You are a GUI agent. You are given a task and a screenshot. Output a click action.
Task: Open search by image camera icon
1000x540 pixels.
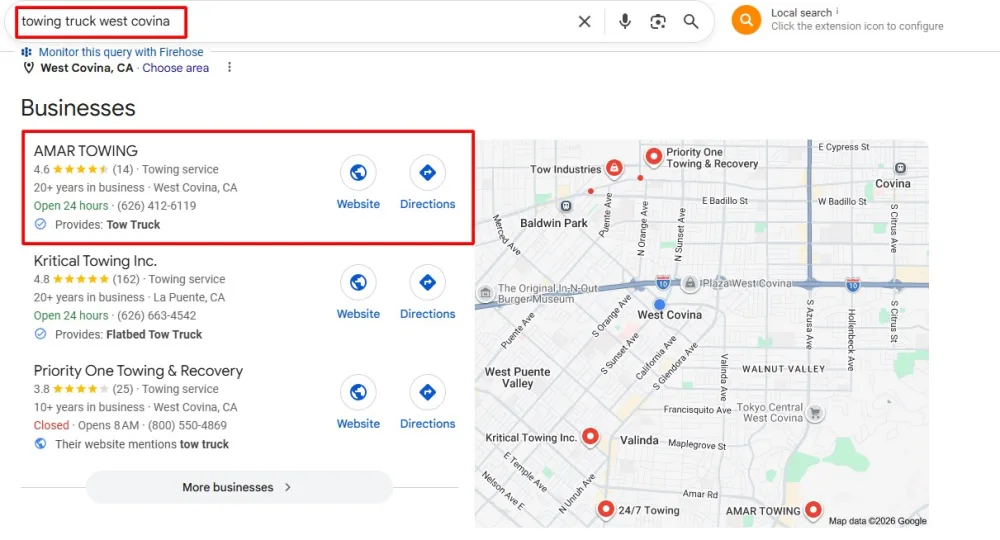point(658,22)
